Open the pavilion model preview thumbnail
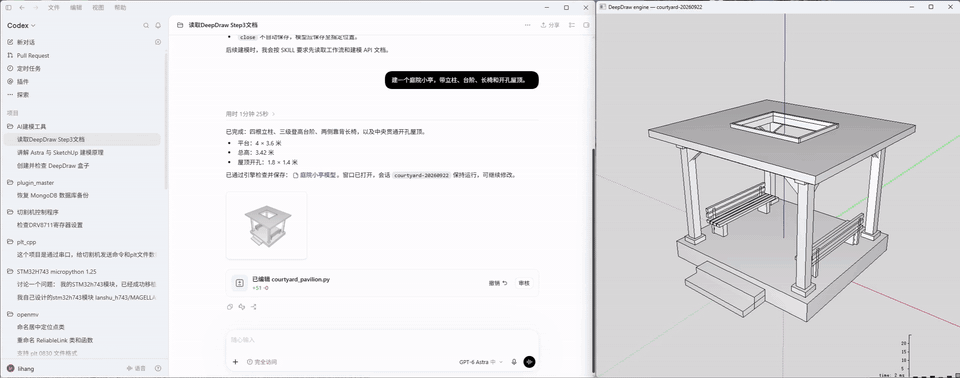Viewport: 960px width, 378px height. click(266, 225)
